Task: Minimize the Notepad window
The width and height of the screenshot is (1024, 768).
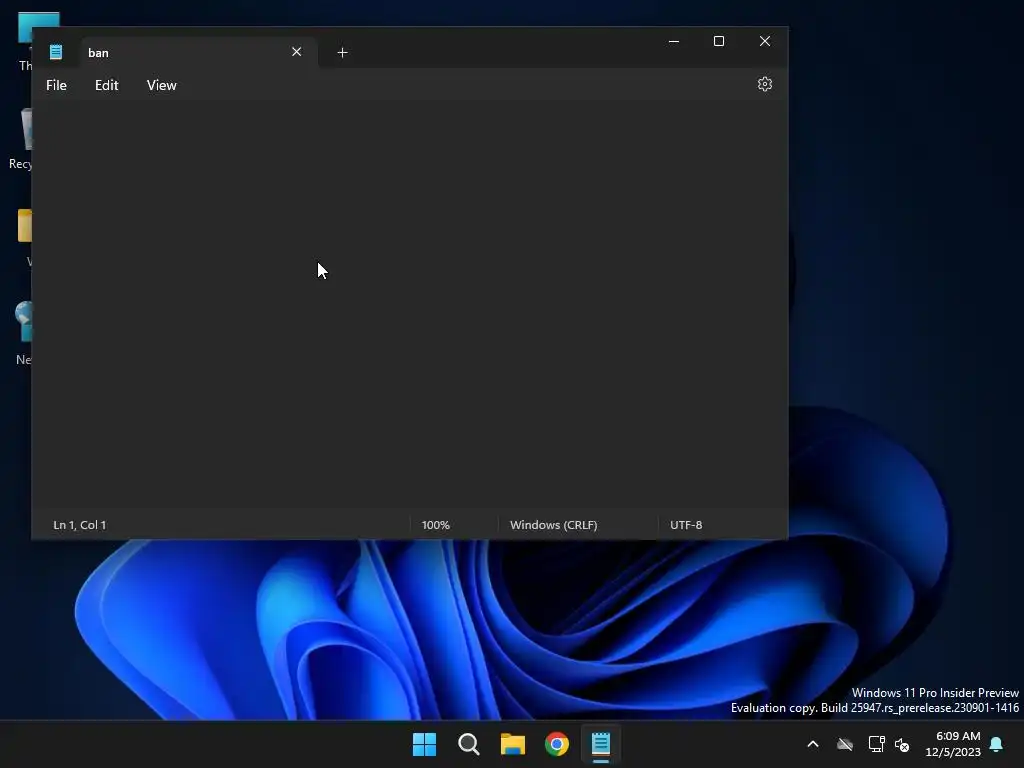Action: pyautogui.click(x=674, y=41)
